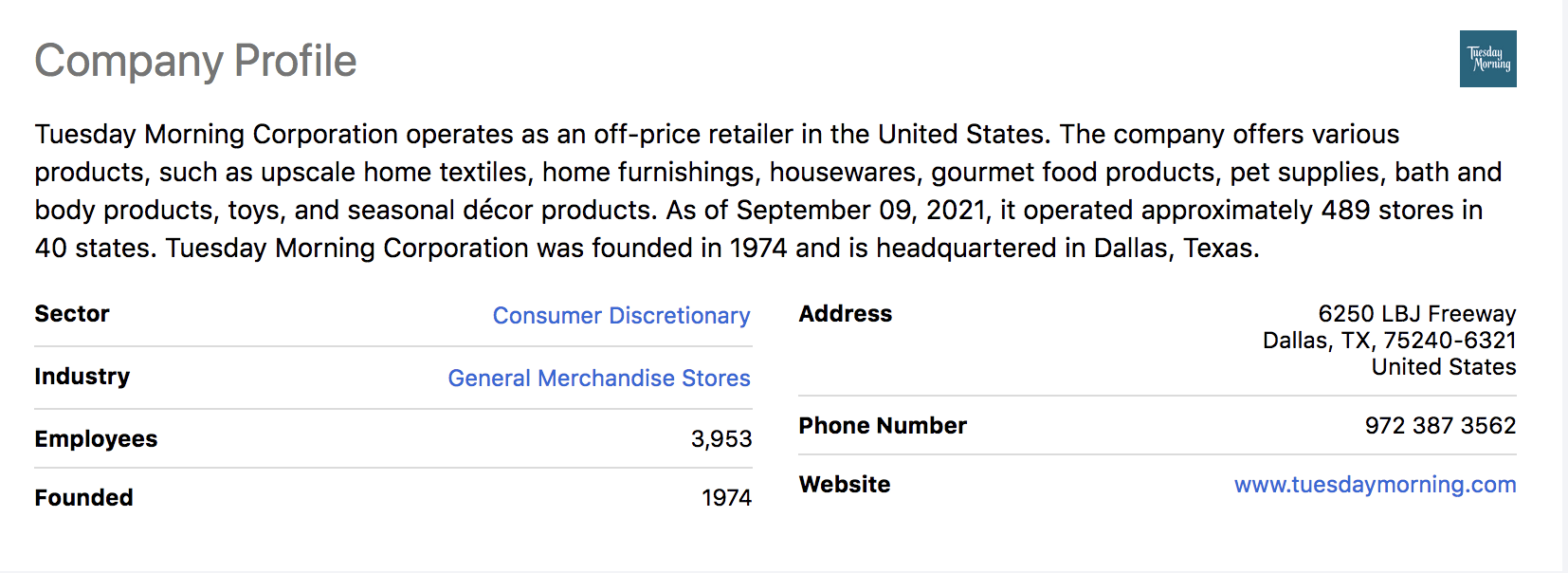This screenshot has height=573, width=1568.
Task: Click the phone number 972 387 3562
Action: 1440,426
